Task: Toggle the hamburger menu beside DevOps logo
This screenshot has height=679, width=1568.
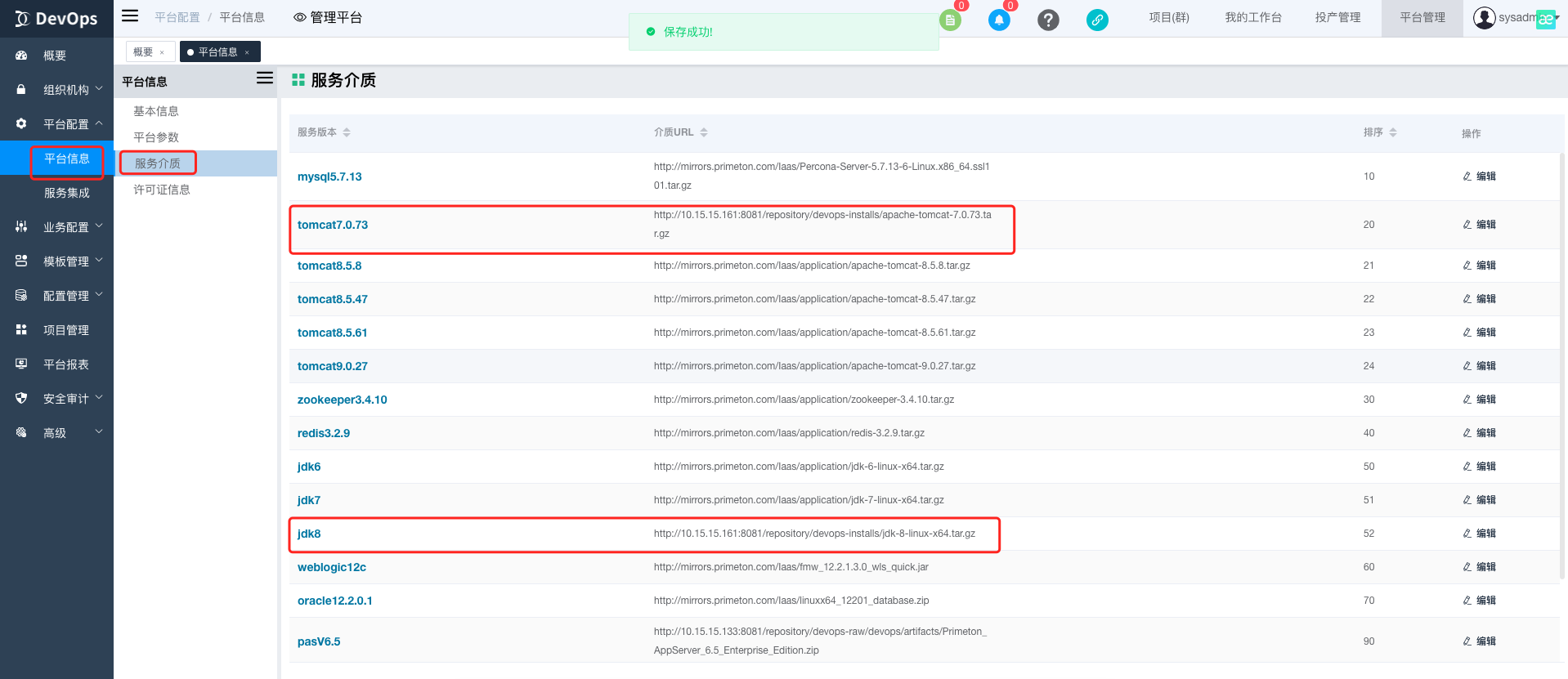Action: coord(130,16)
